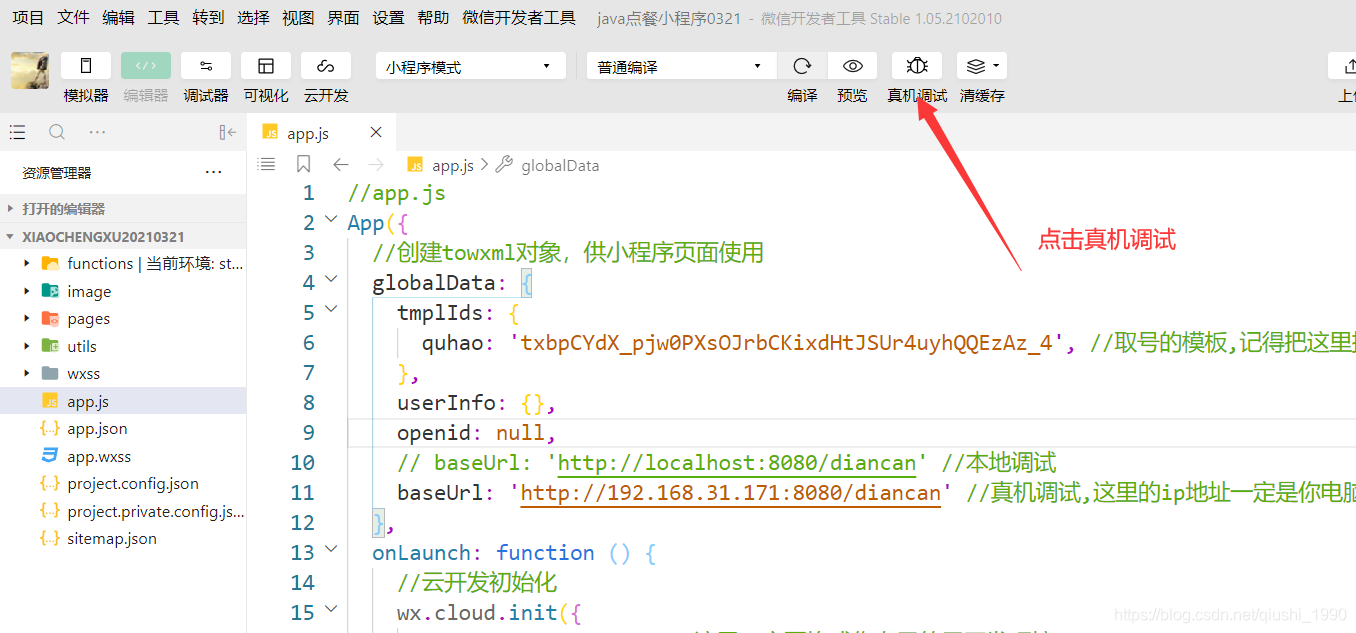Open the 可视化 visual layout button
Viewport: 1356px width, 633px height.
(x=266, y=66)
